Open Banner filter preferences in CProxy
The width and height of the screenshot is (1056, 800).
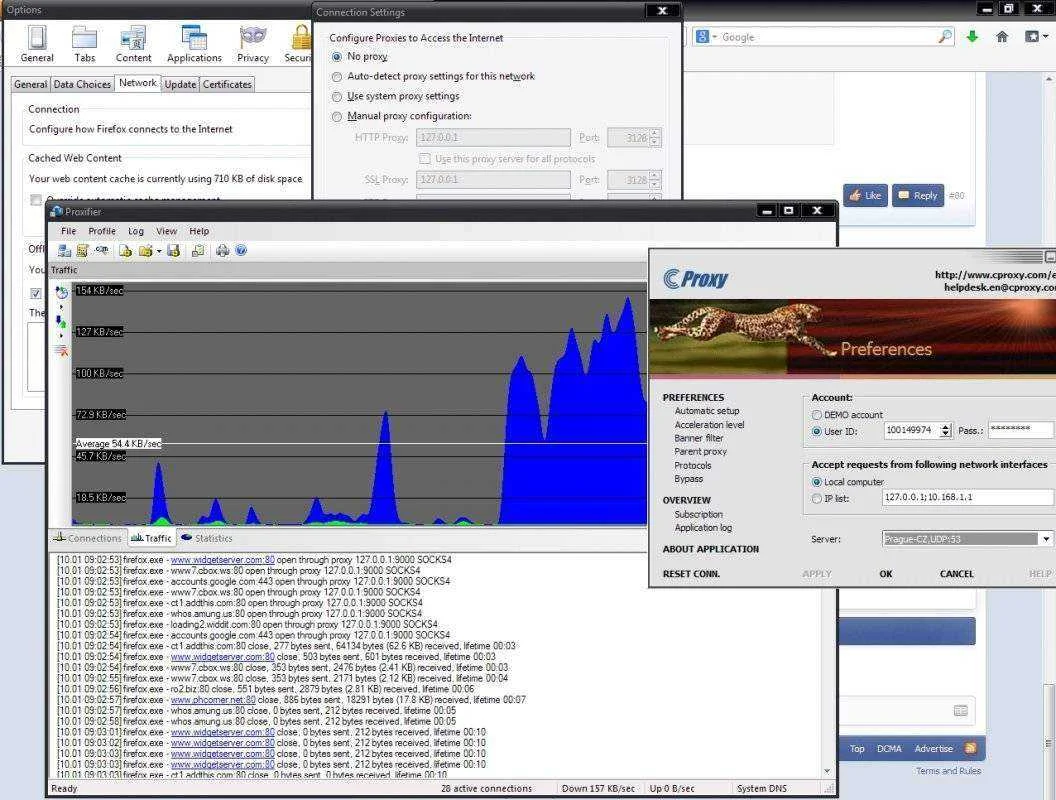pos(698,438)
